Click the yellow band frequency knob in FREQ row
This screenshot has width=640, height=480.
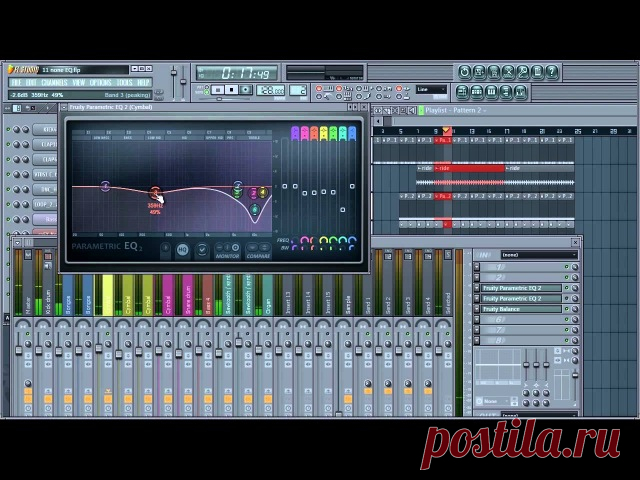click(x=324, y=240)
